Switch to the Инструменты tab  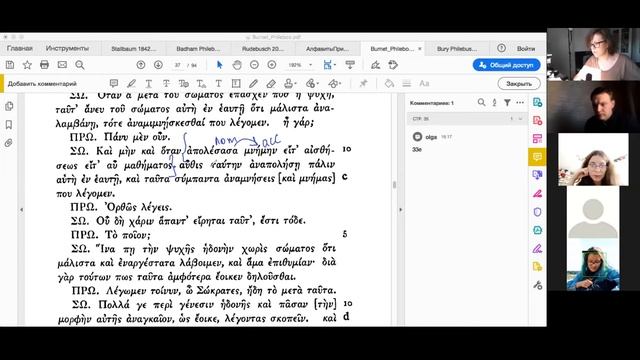[67, 48]
